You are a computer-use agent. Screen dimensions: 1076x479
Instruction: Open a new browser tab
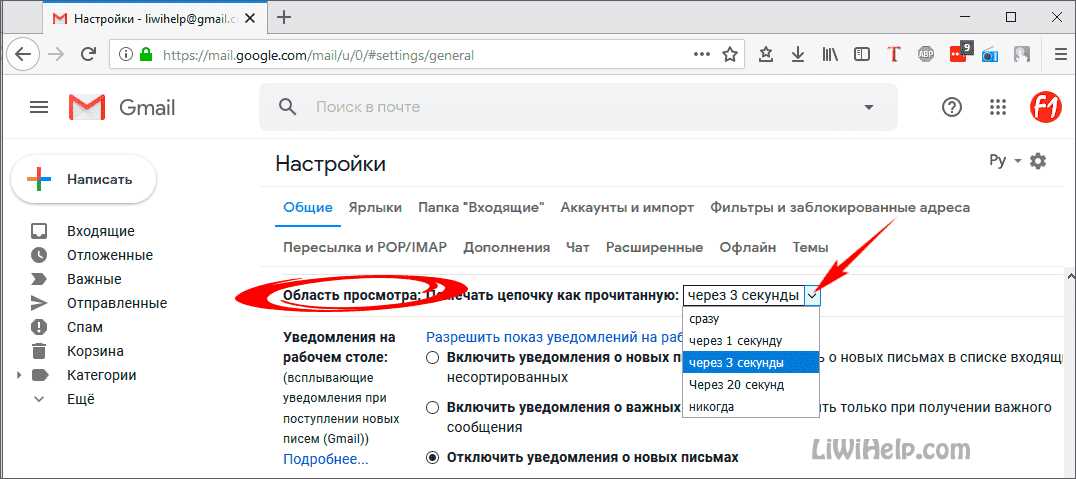tap(283, 18)
